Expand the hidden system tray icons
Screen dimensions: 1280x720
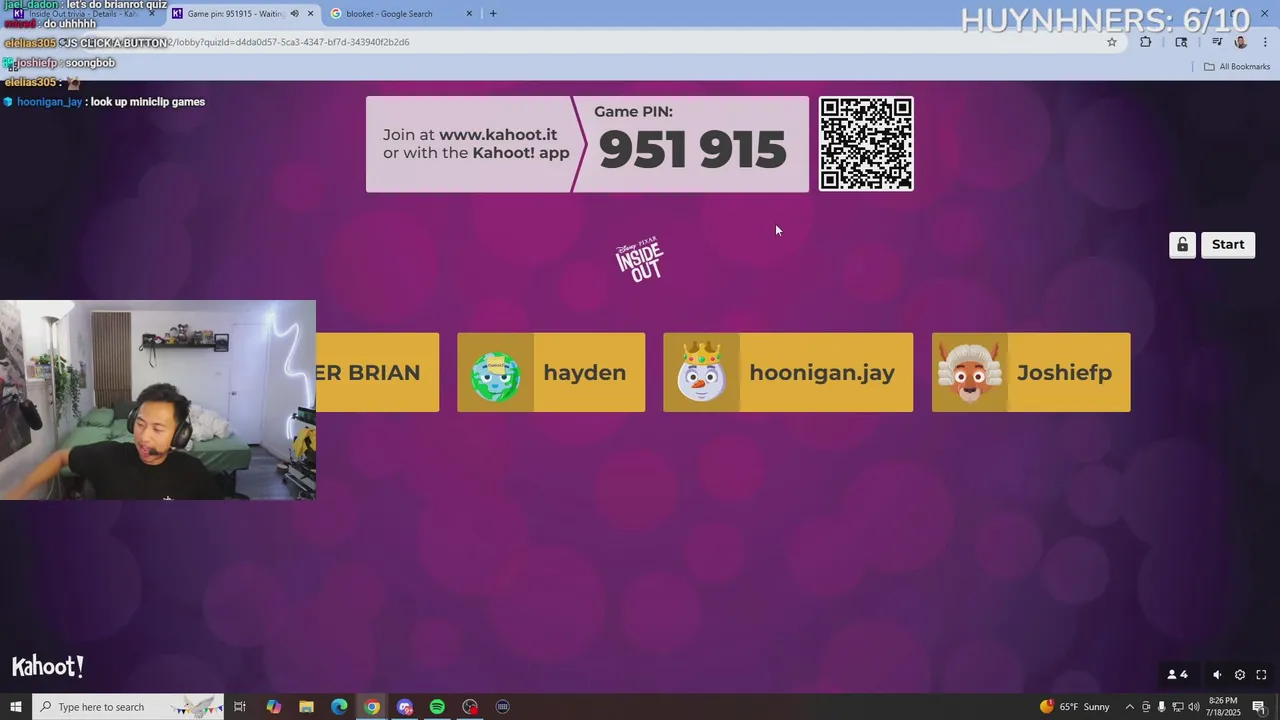[x=1129, y=707]
